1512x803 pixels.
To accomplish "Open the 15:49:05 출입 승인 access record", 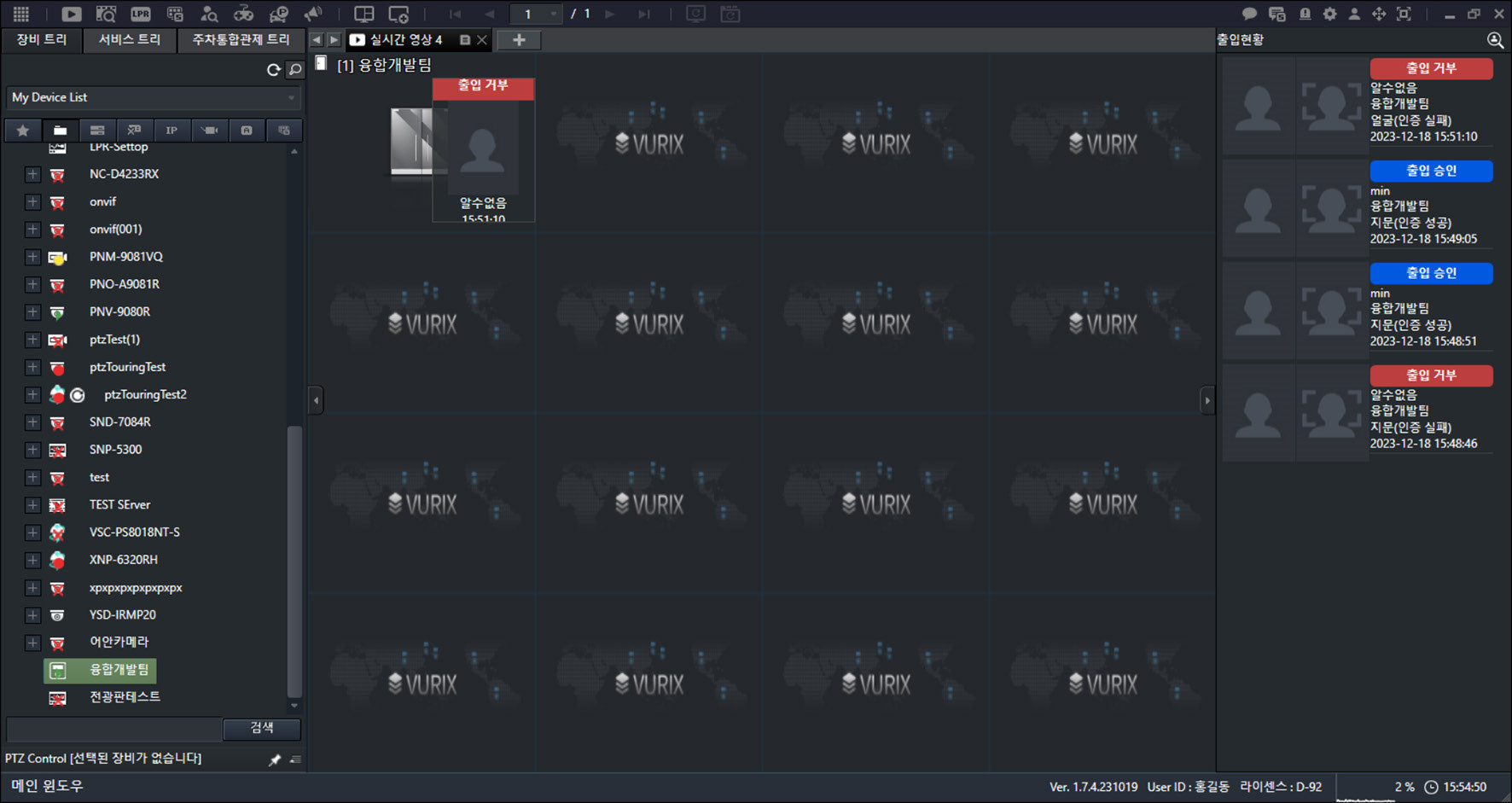I will (1358, 207).
